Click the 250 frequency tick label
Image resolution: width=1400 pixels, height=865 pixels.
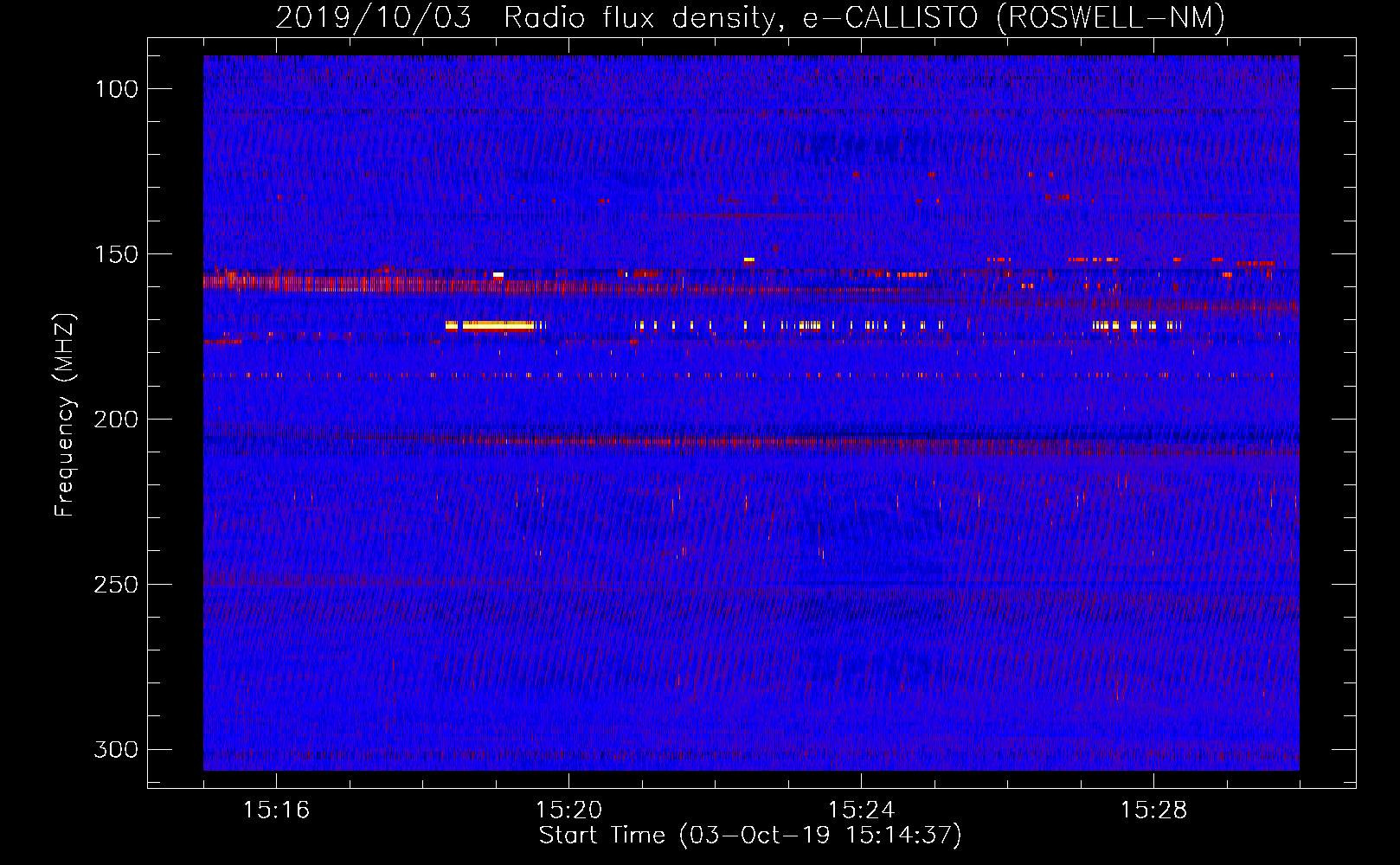coord(116,585)
